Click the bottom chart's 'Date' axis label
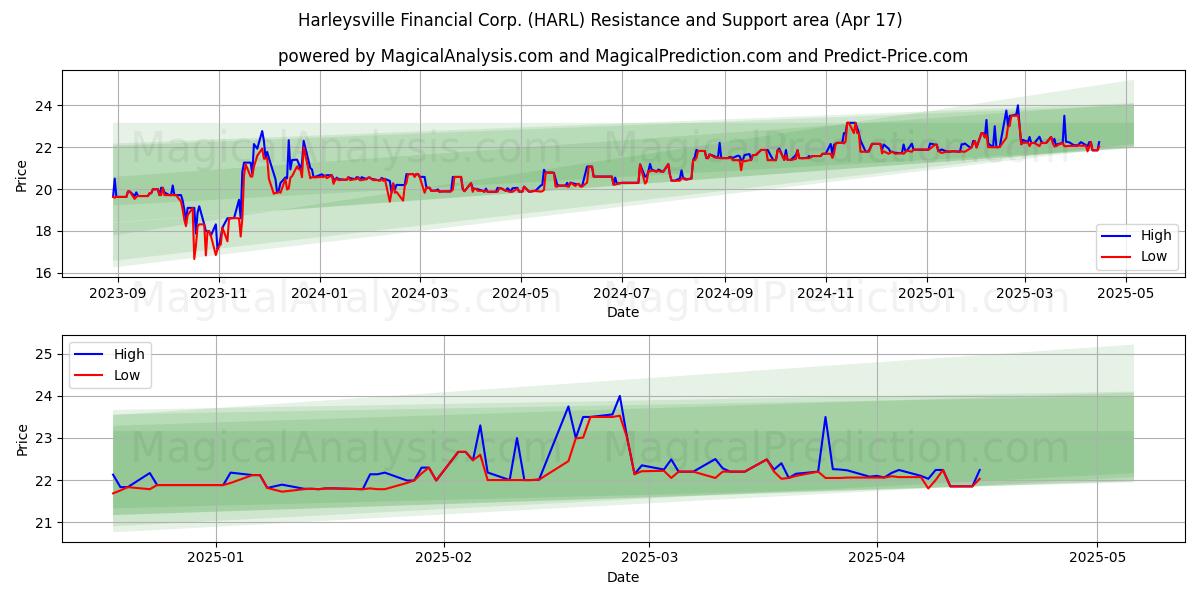This screenshot has width=1200, height=600. [623, 577]
